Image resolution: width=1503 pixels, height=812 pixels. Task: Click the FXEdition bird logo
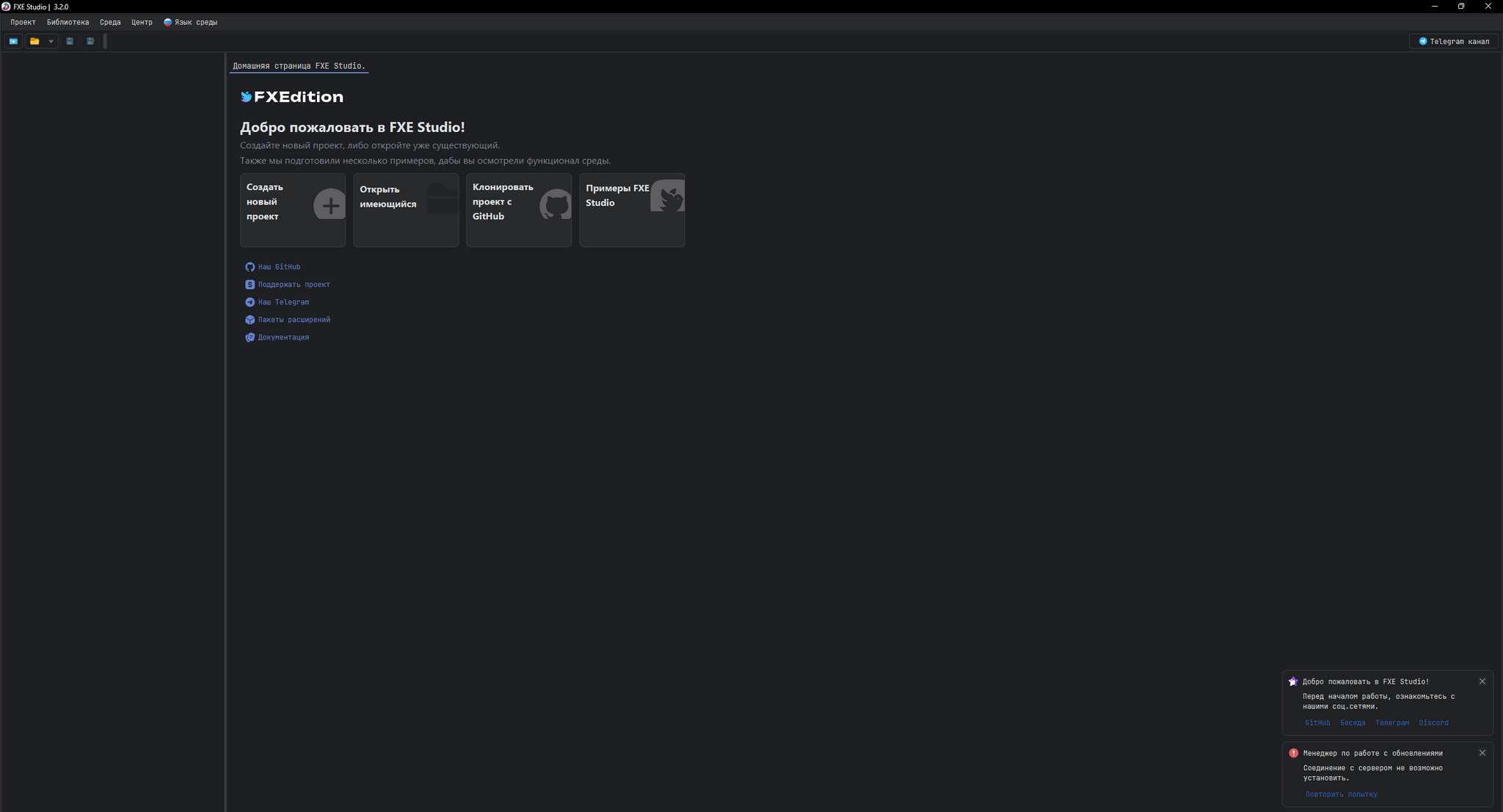tap(247, 97)
